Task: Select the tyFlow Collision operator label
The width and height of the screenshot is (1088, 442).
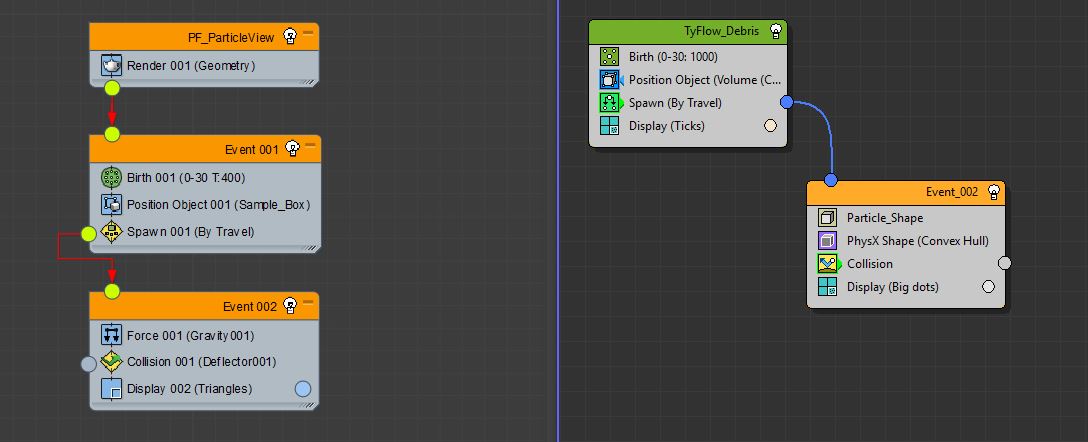Action: (869, 264)
